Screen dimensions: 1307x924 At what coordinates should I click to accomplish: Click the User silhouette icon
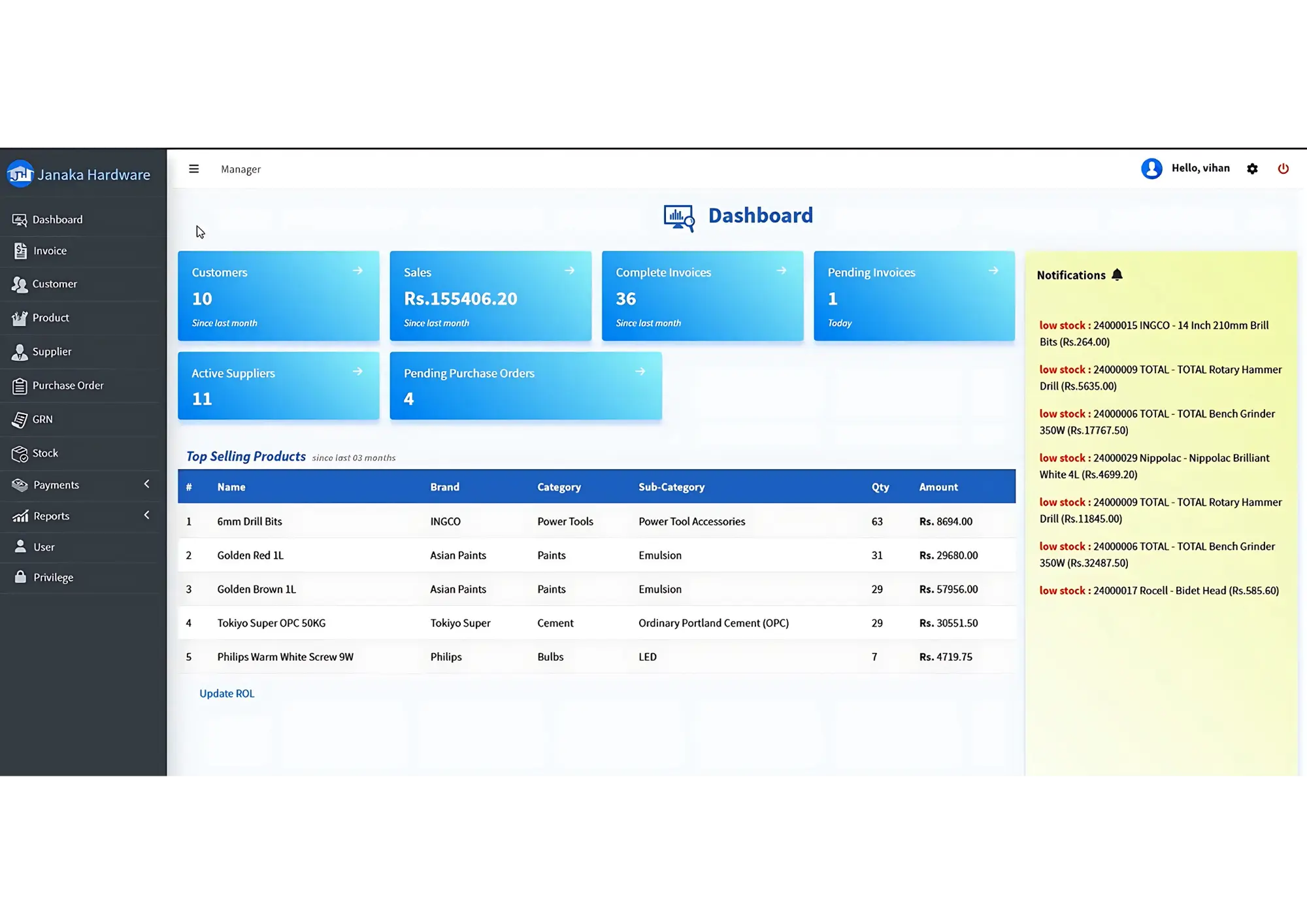(20, 546)
